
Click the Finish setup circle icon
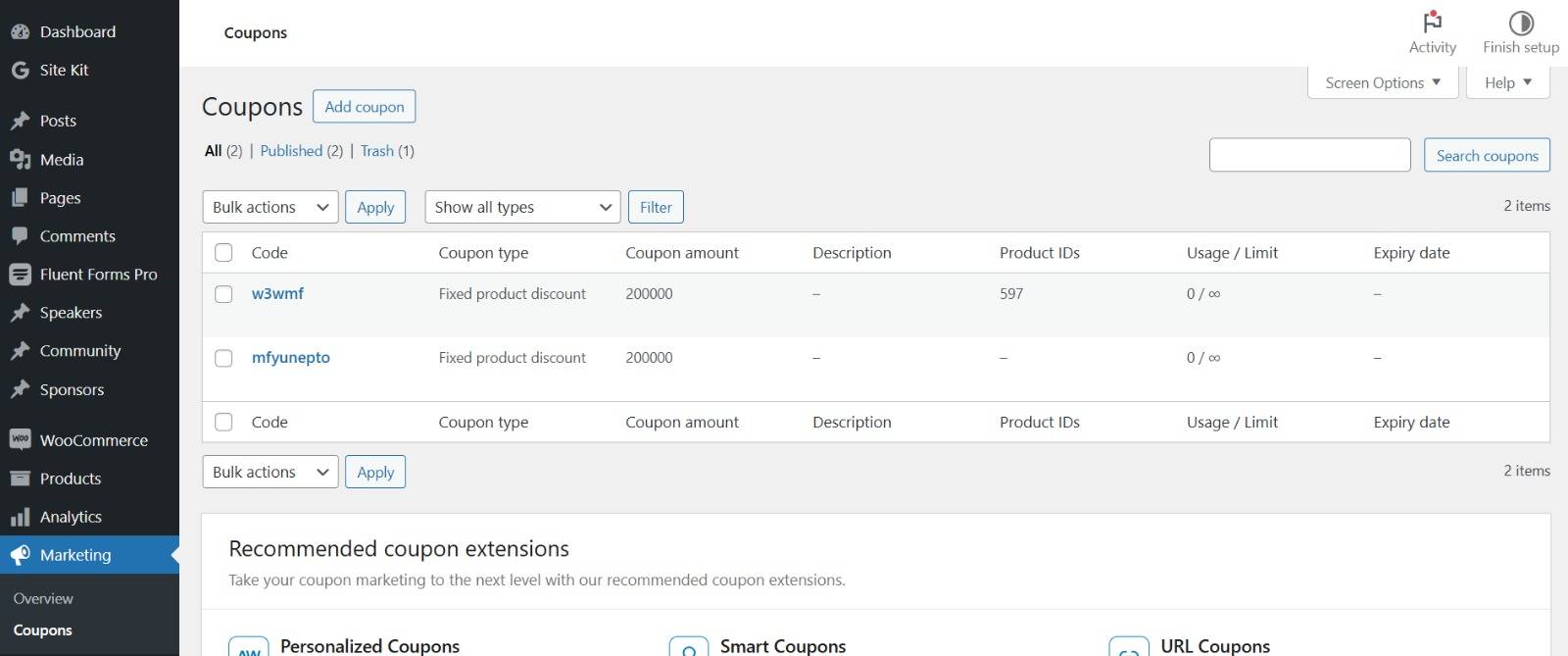[x=1520, y=23]
